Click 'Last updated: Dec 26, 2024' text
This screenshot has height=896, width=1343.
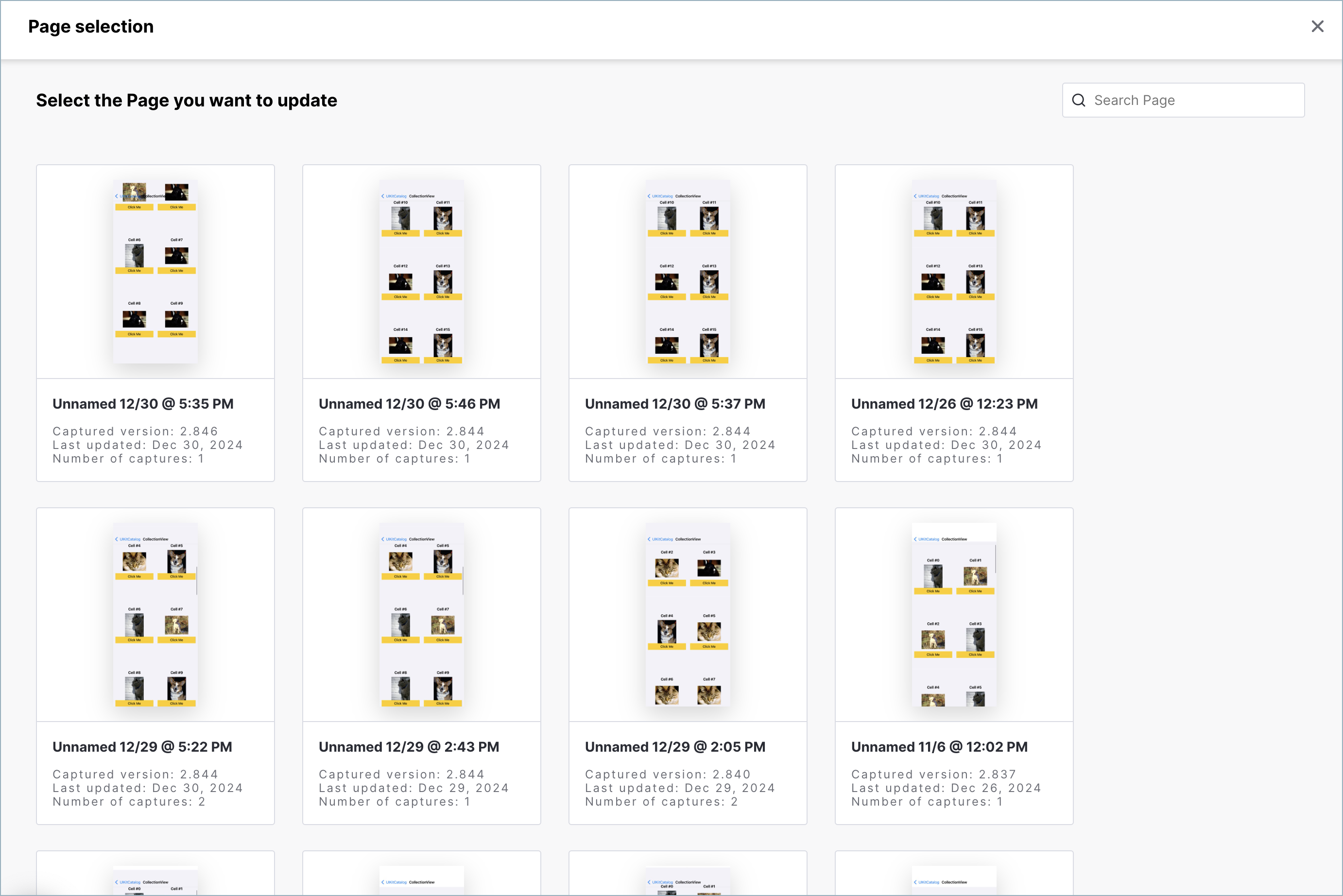(946, 788)
